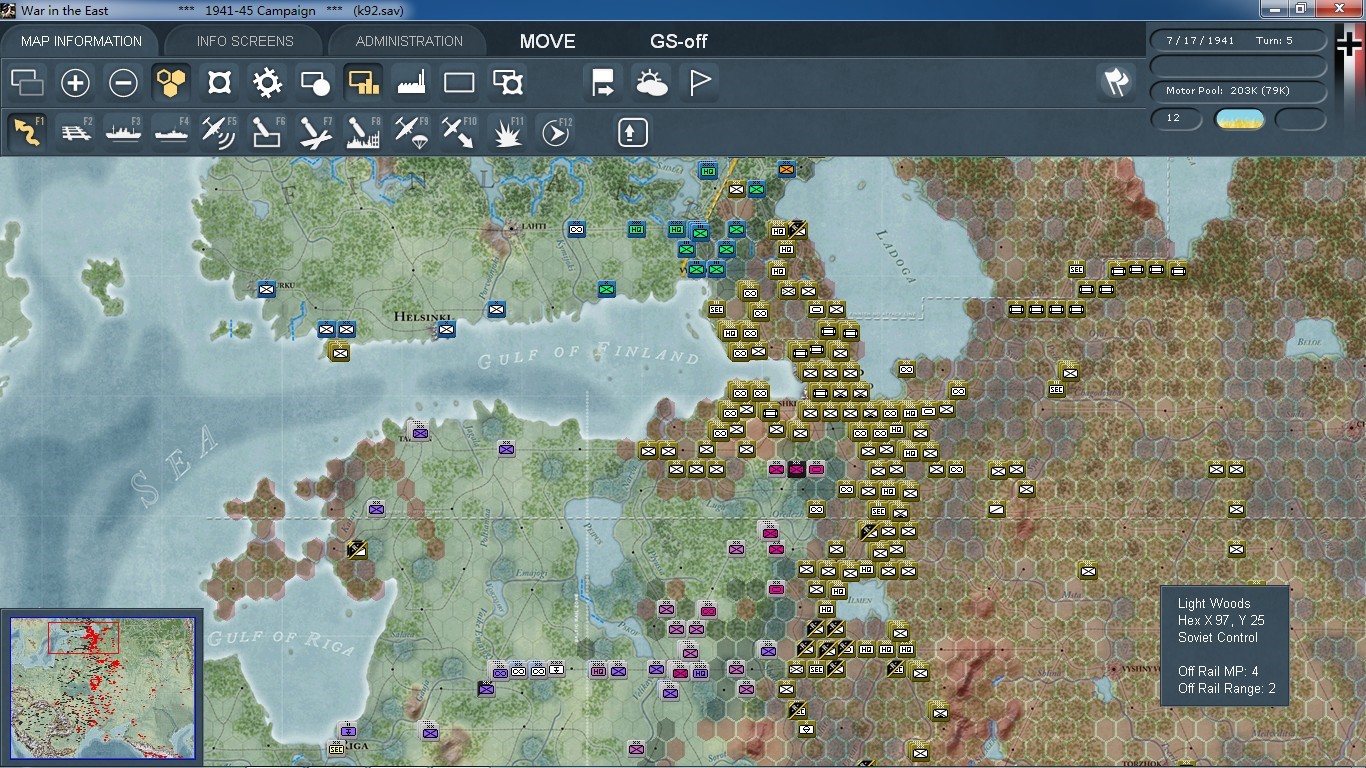Click the Light Woods hex info text

click(x=1214, y=603)
